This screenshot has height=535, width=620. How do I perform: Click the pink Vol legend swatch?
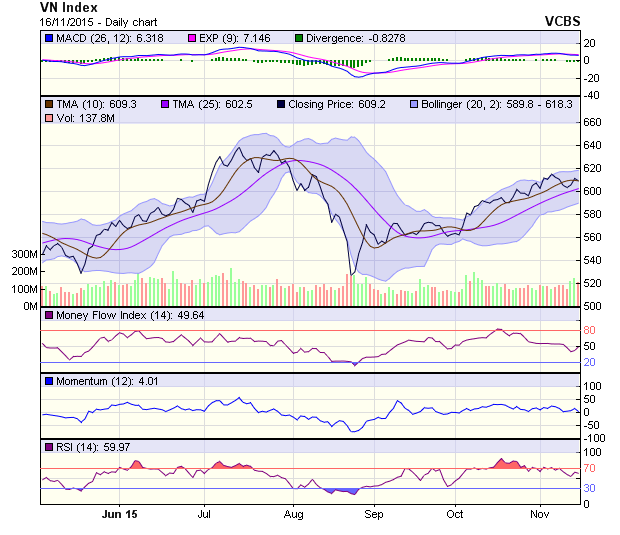click(x=49, y=119)
